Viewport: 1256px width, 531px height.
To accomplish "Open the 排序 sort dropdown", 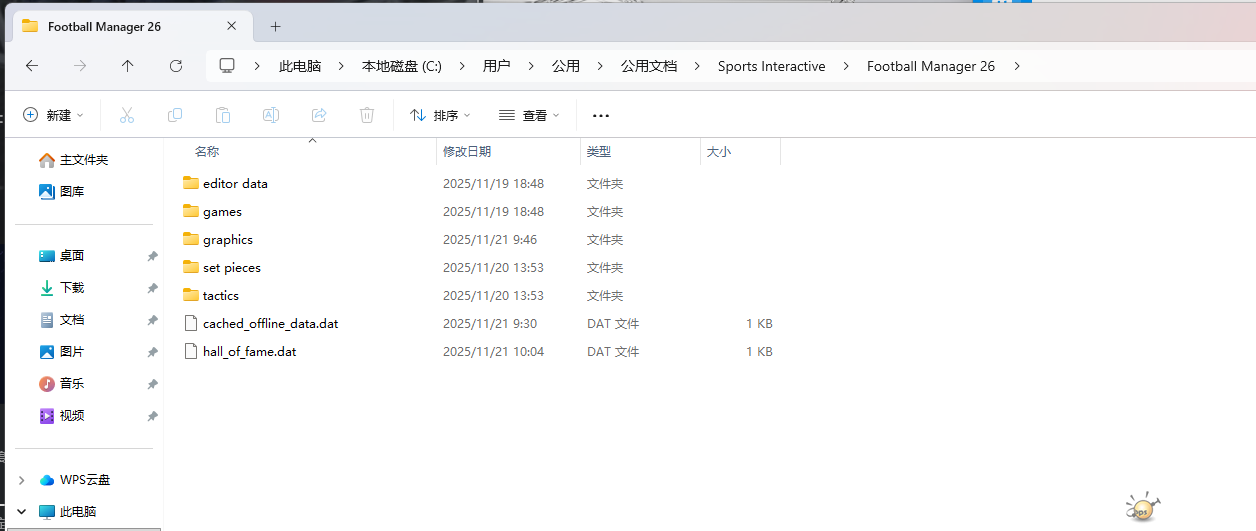I will pyautogui.click(x=440, y=115).
